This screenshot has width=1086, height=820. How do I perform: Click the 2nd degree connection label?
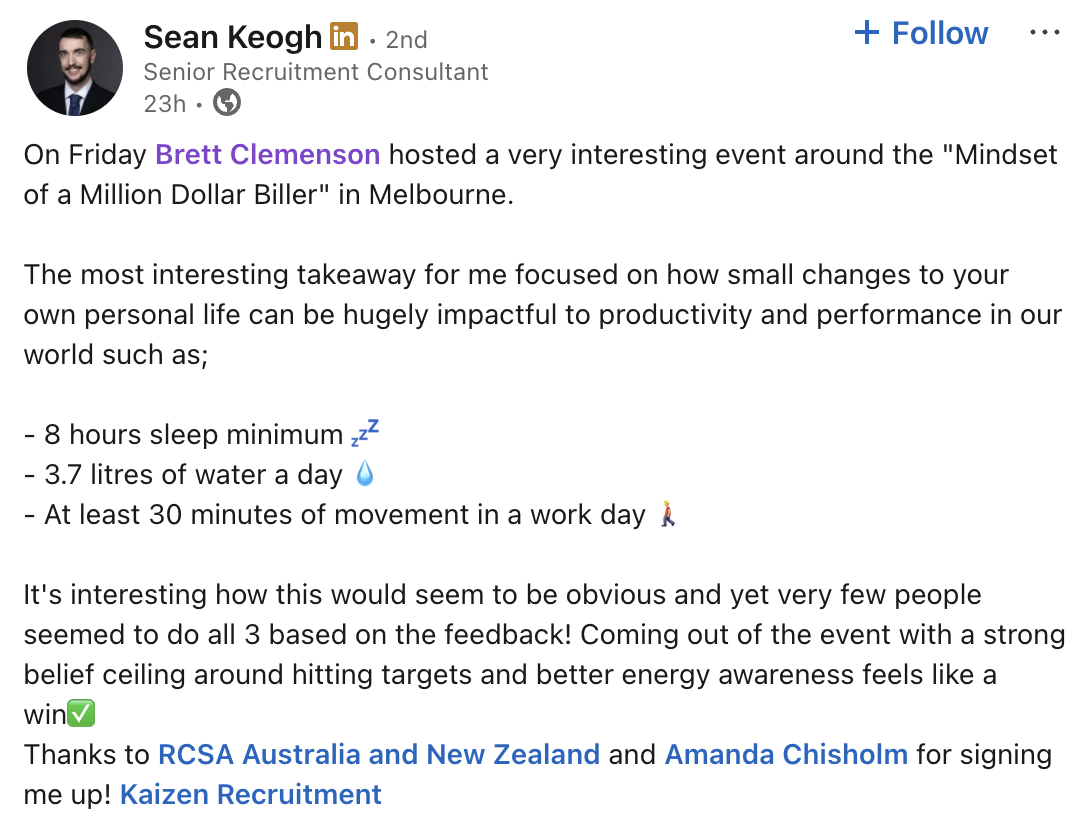point(406,39)
